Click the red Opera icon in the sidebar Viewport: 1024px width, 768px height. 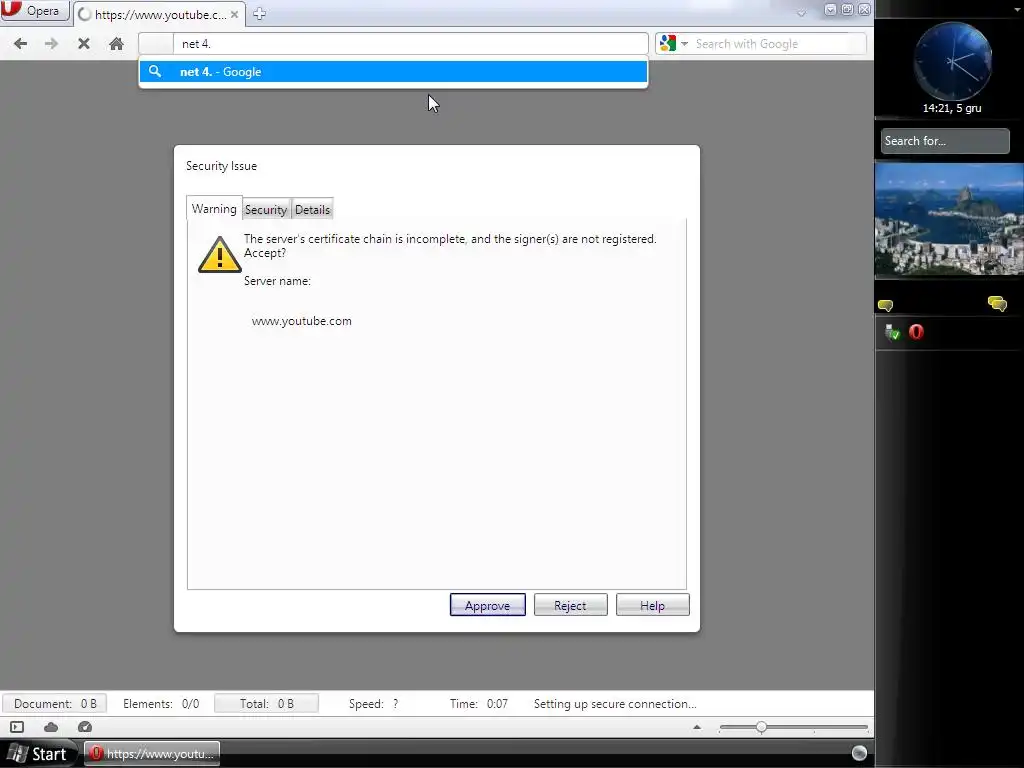916,332
